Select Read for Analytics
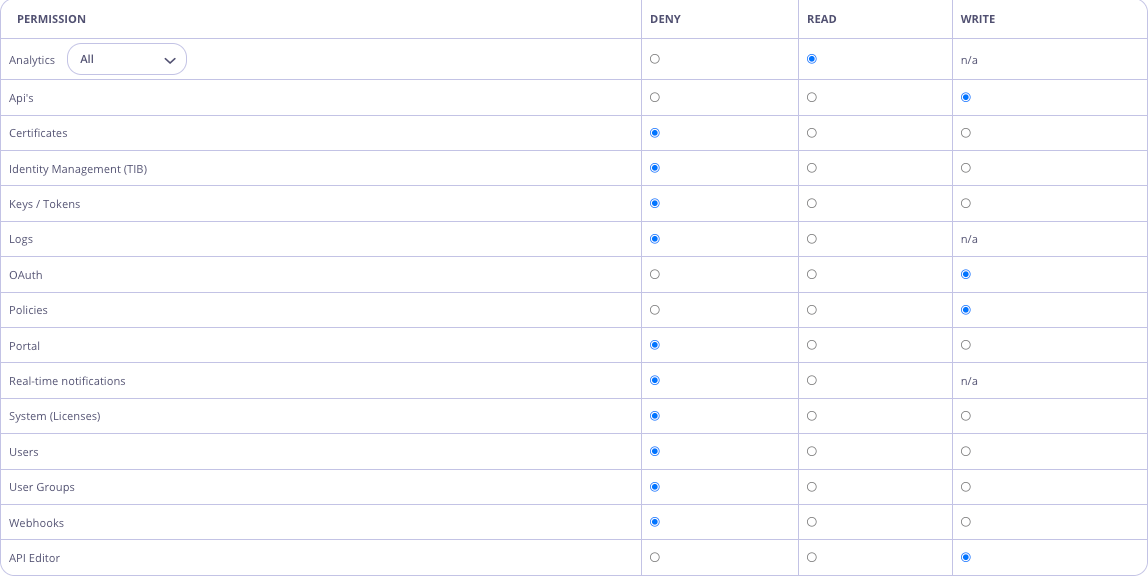 (x=811, y=59)
